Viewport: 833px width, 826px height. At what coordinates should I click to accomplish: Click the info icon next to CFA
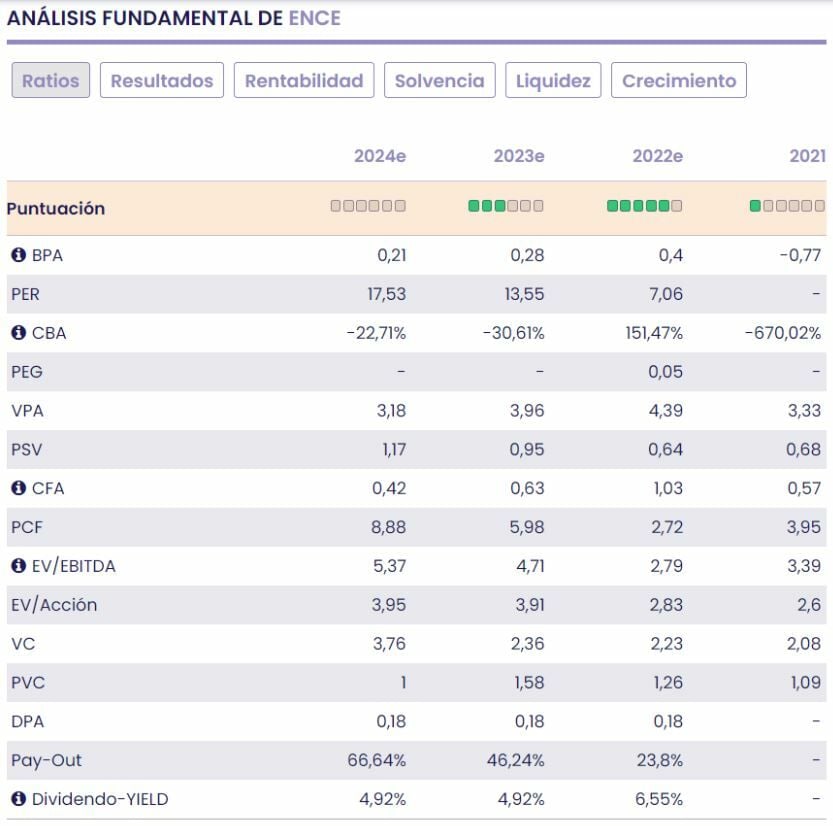pyautogui.click(x=18, y=488)
